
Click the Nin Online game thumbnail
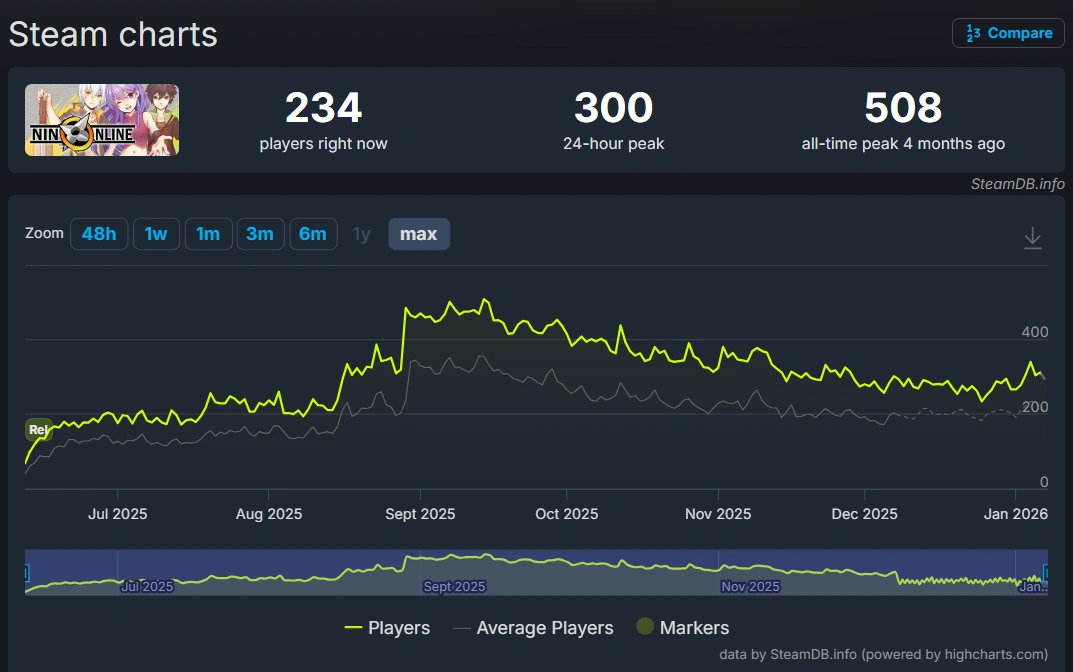[102, 120]
